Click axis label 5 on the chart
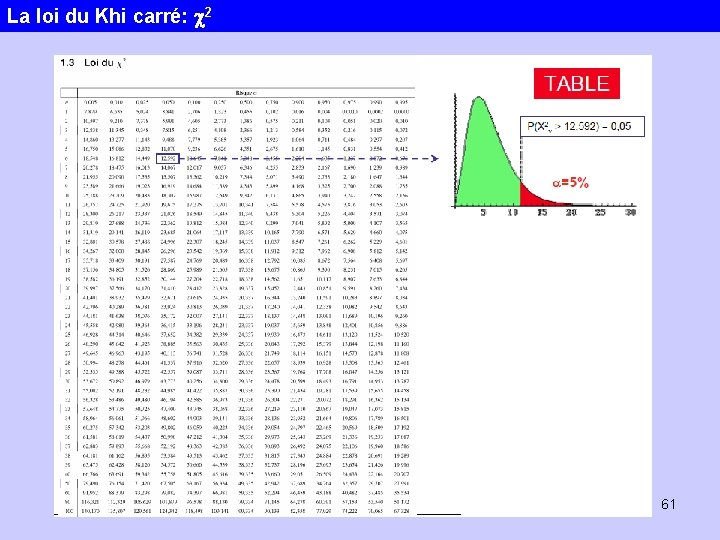The width and height of the screenshot is (720, 540). [x=483, y=213]
